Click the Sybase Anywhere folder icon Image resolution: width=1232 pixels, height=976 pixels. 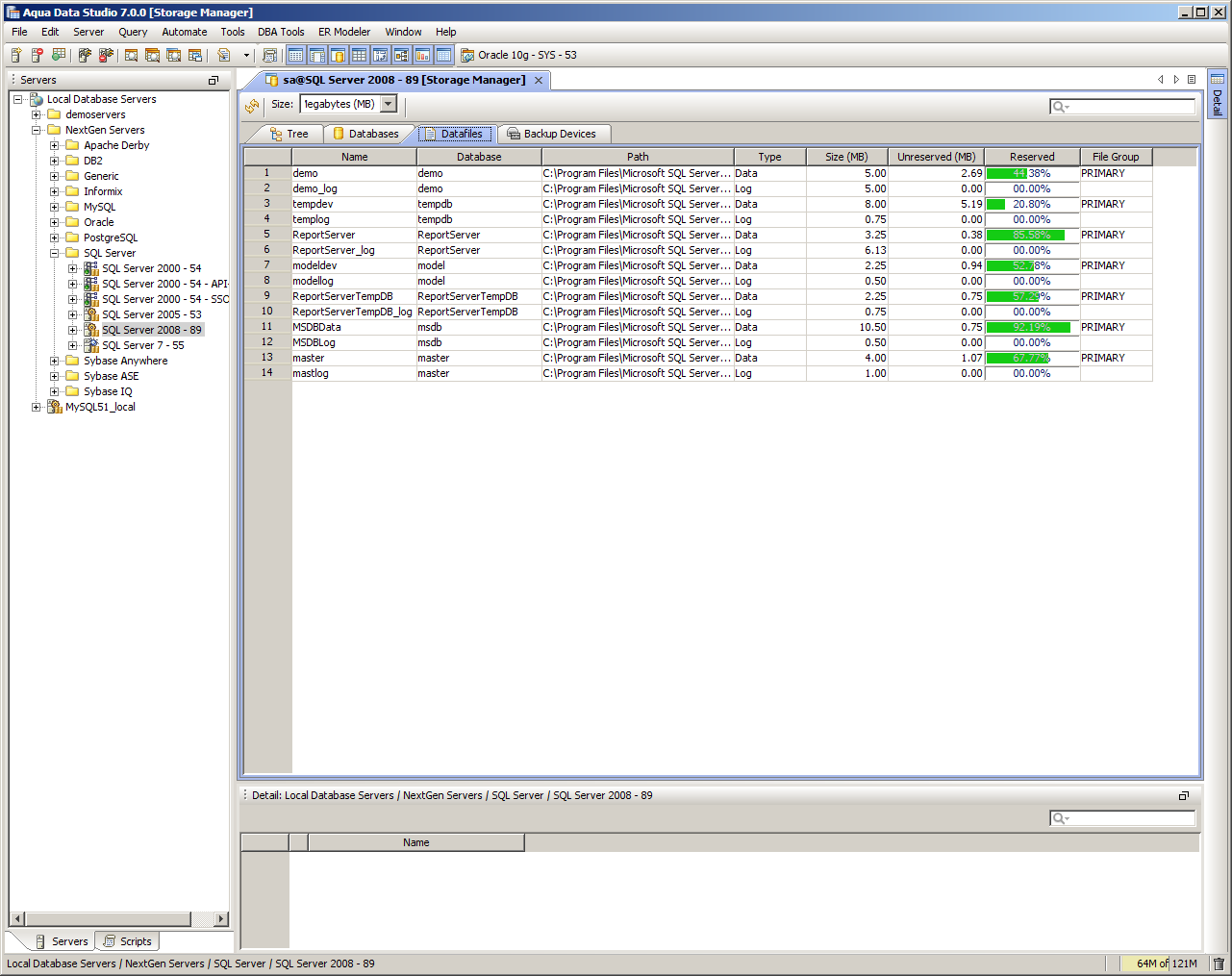[72, 361]
